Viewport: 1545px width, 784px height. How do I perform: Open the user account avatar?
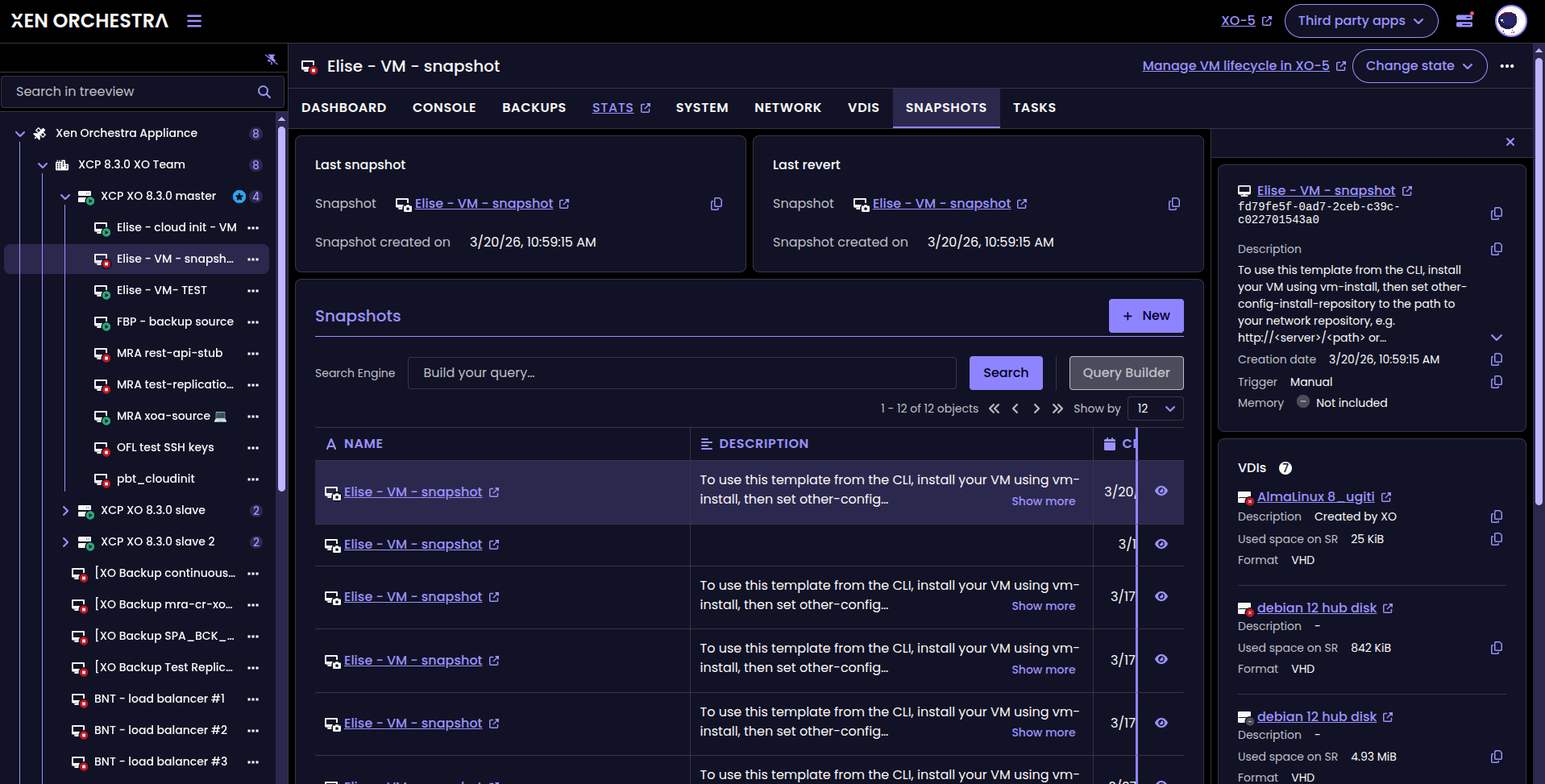coord(1510,21)
